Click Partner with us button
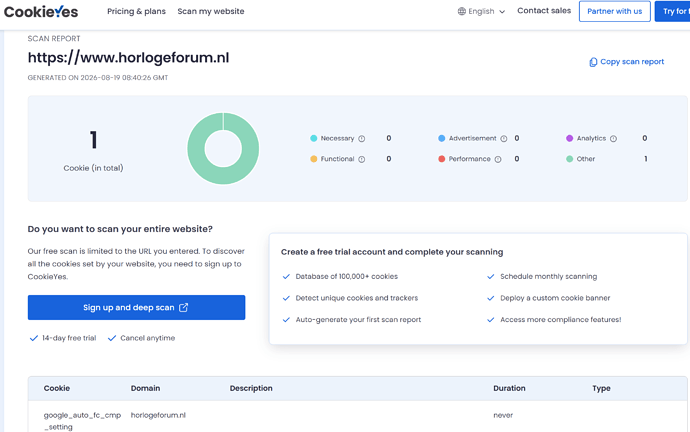The height and width of the screenshot is (432, 690). [614, 11]
